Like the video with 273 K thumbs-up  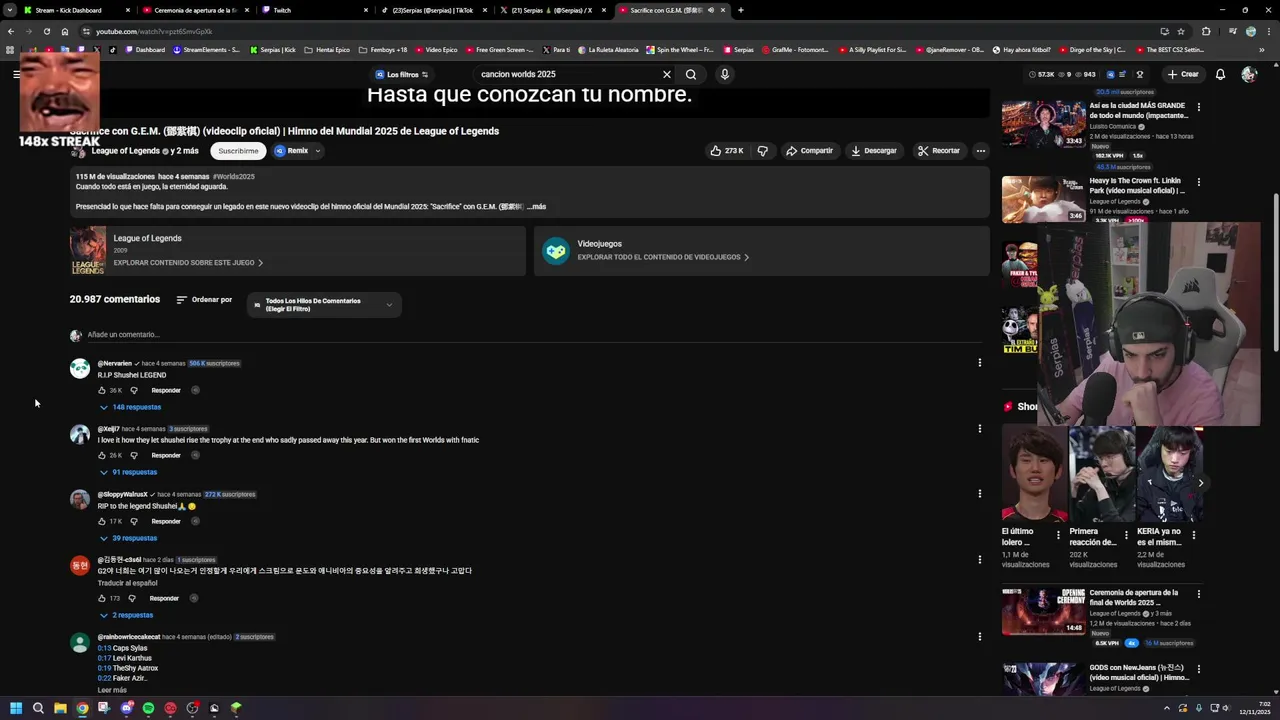pyautogui.click(x=727, y=151)
